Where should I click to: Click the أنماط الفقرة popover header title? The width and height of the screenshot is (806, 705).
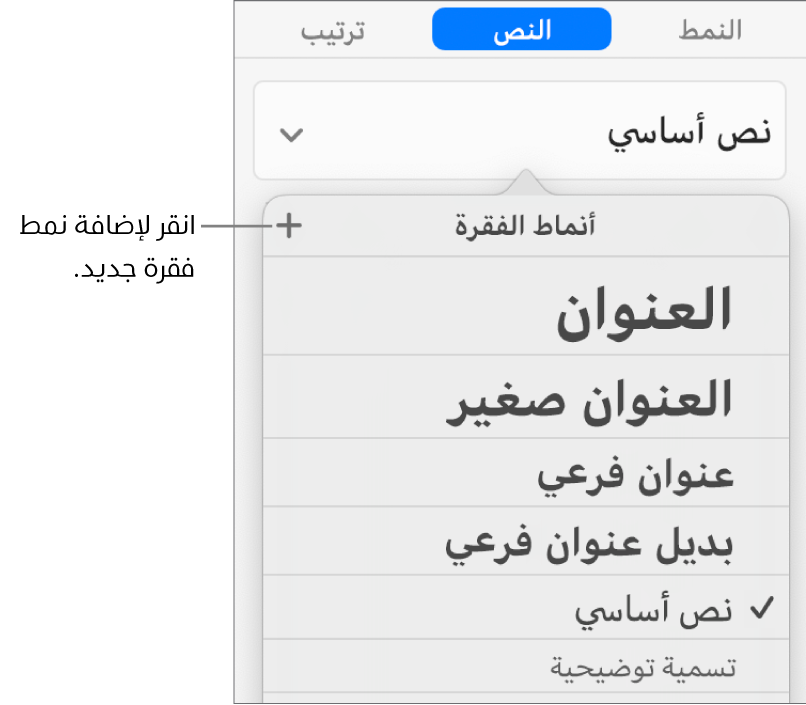(524, 226)
